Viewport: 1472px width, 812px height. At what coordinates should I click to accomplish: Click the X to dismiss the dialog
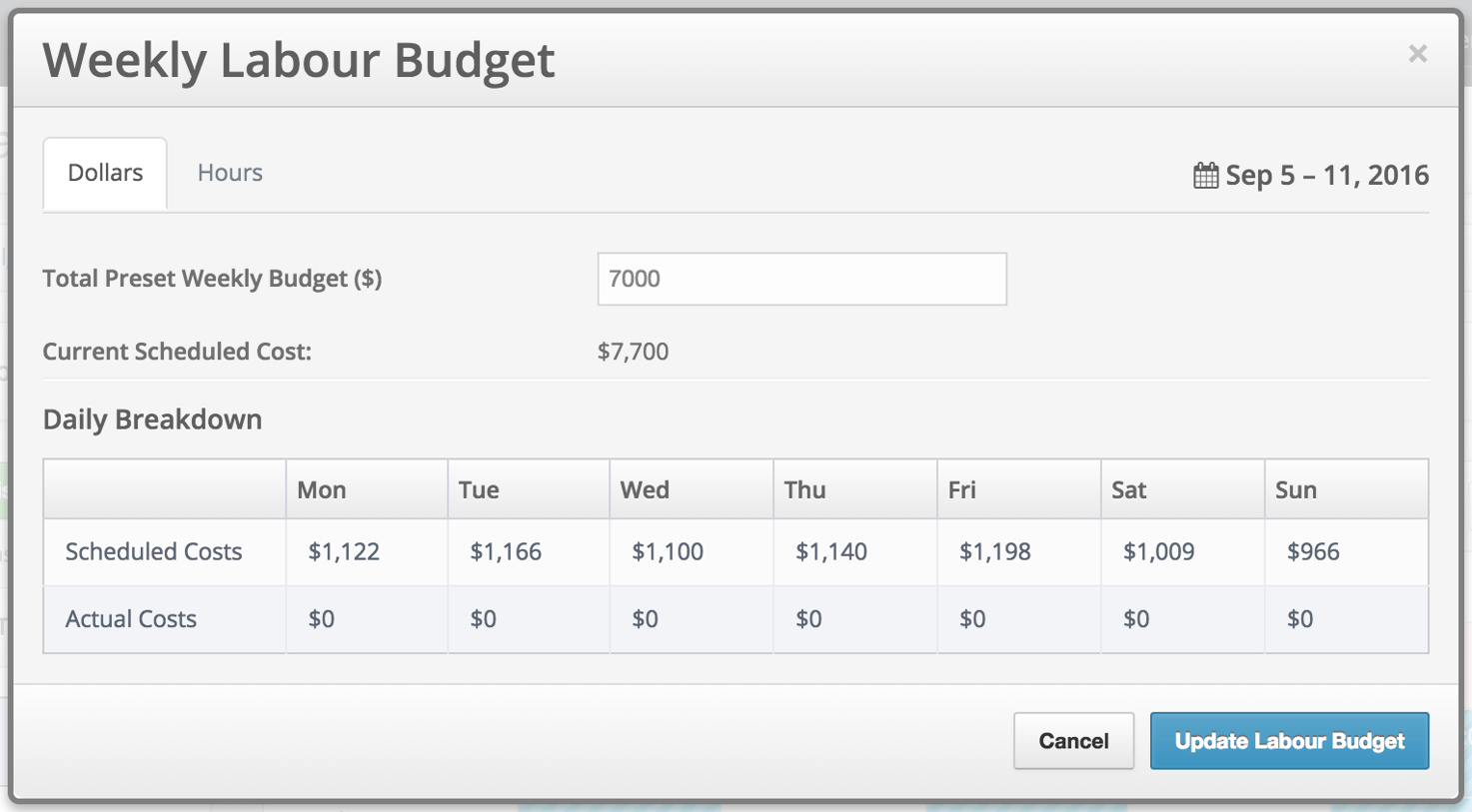coord(1418,54)
